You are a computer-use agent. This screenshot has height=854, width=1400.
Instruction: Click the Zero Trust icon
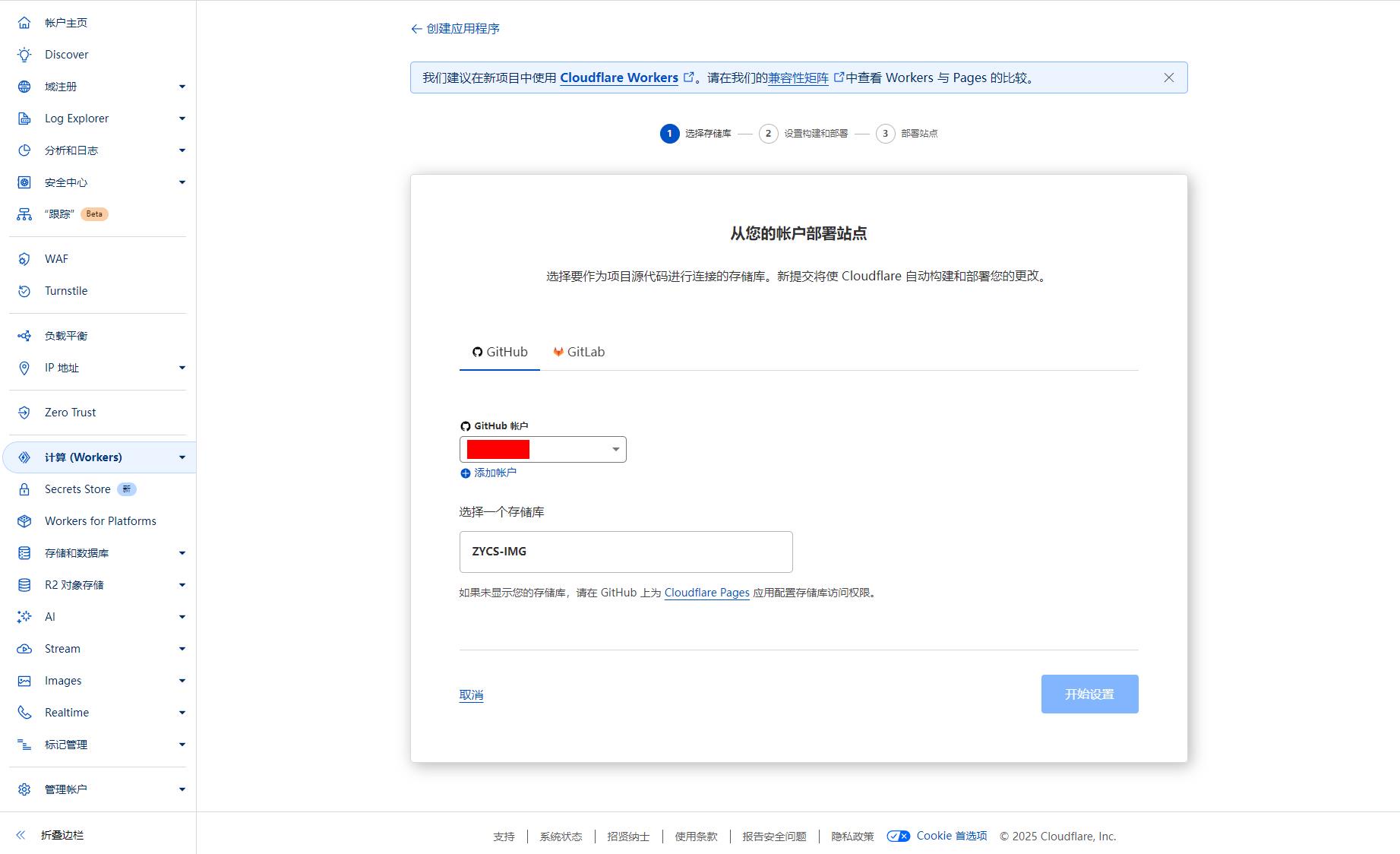click(24, 413)
